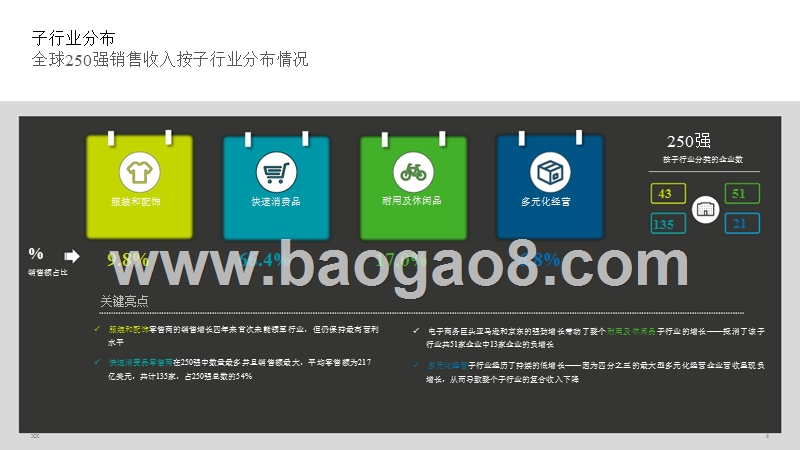The image size is (800, 450).
Task: Click the white right arrow beside the % sign
Action: [72, 256]
